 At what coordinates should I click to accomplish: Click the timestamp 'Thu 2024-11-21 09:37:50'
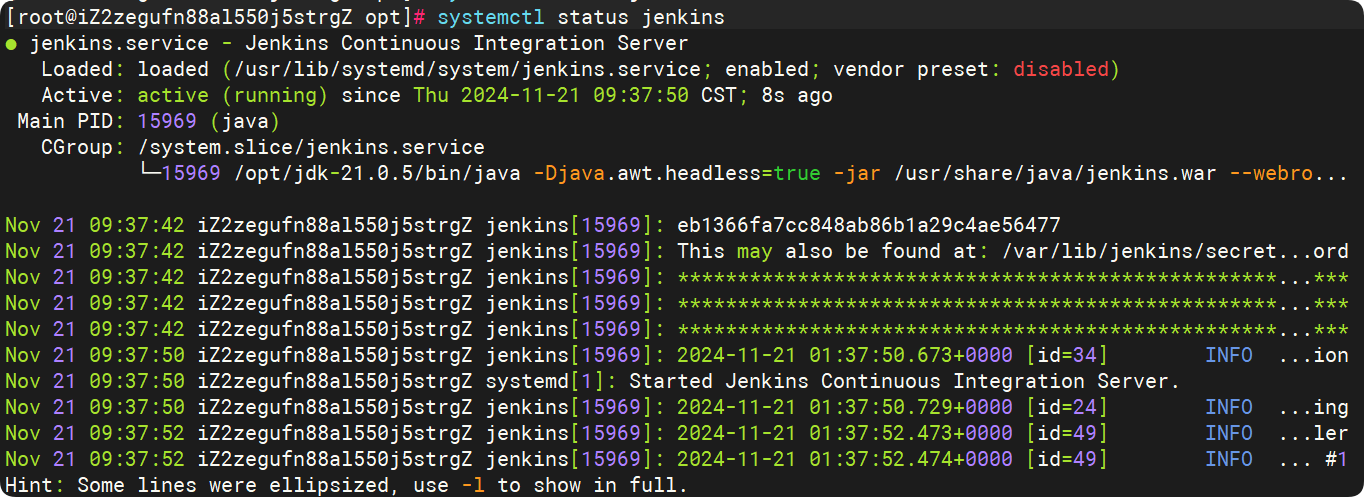click(x=551, y=96)
